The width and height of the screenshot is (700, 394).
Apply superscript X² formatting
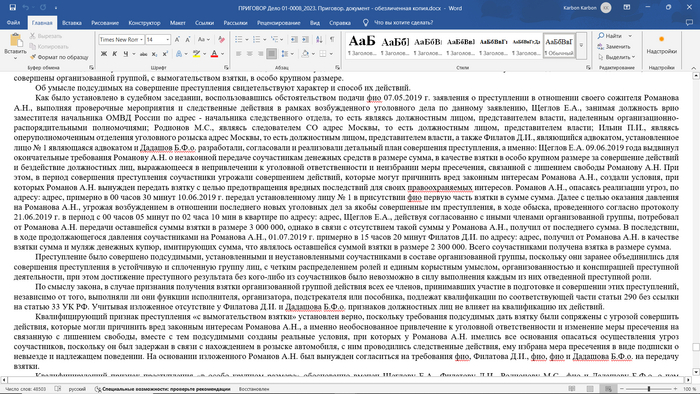tap(165, 54)
